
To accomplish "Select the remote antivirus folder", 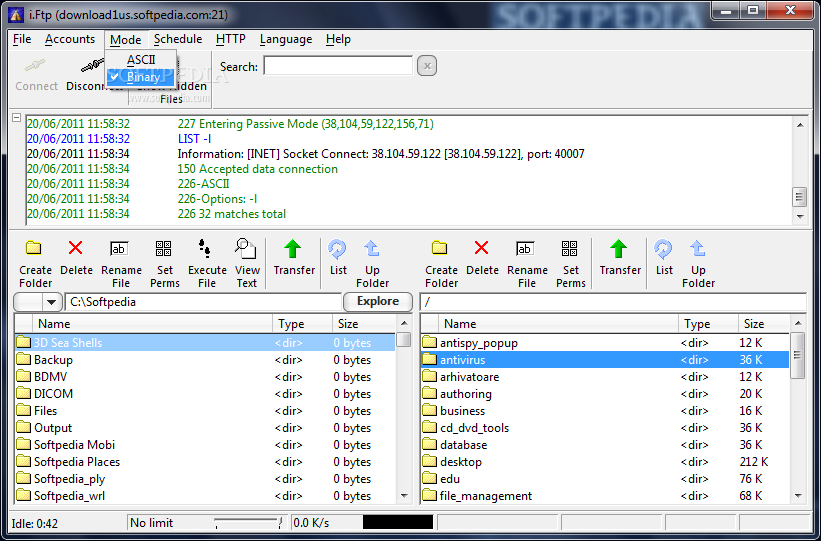I will [x=605, y=360].
